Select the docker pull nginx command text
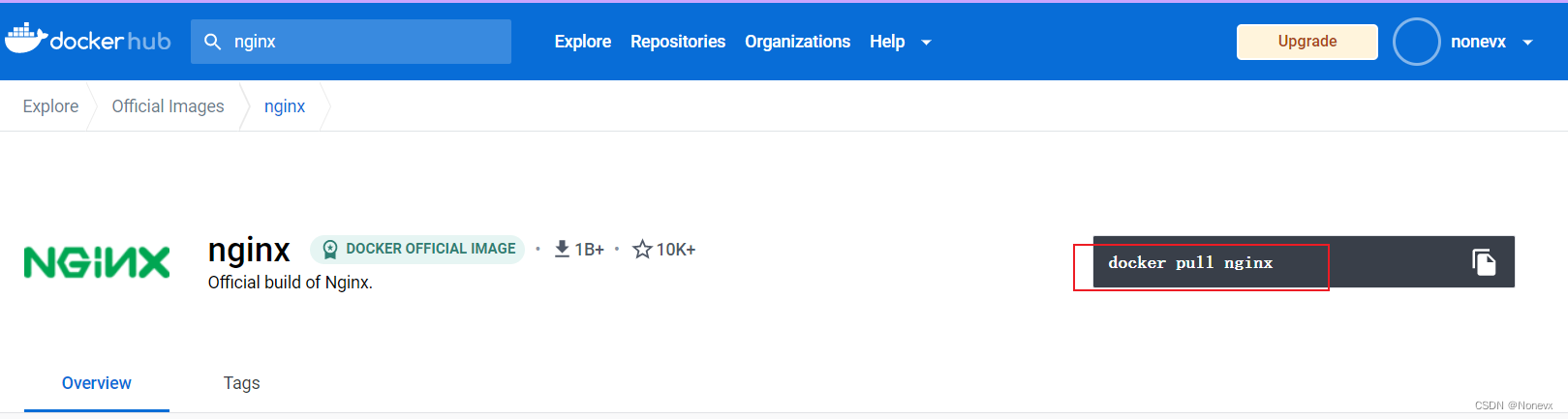 (x=1190, y=263)
